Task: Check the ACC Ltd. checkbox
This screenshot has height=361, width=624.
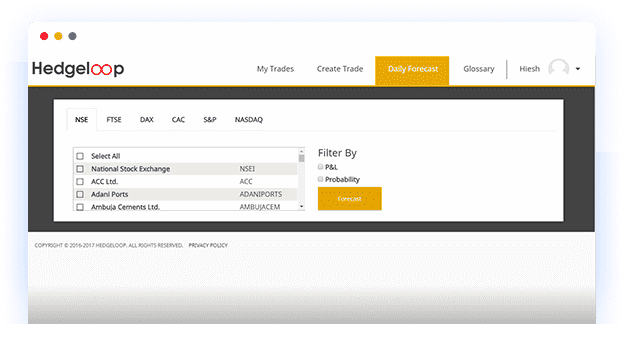Action: pyautogui.click(x=80, y=181)
